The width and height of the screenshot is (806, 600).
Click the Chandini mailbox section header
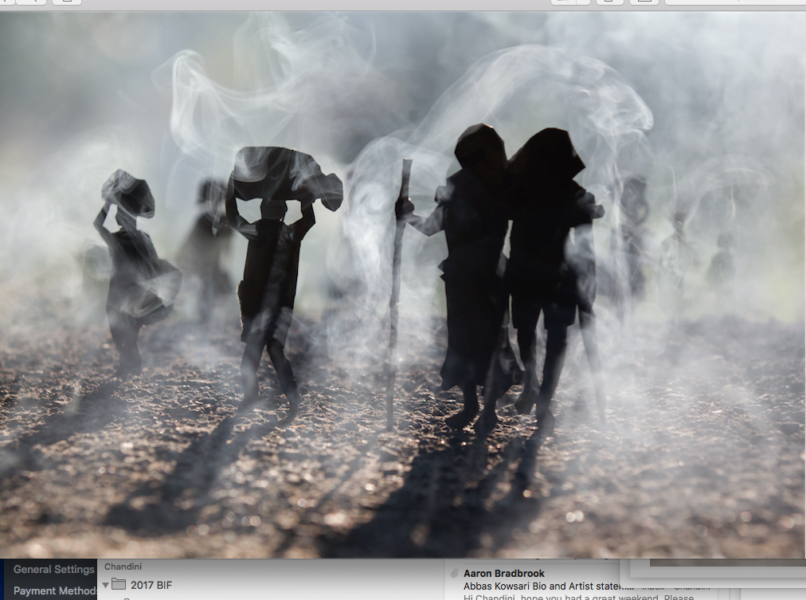click(123, 567)
